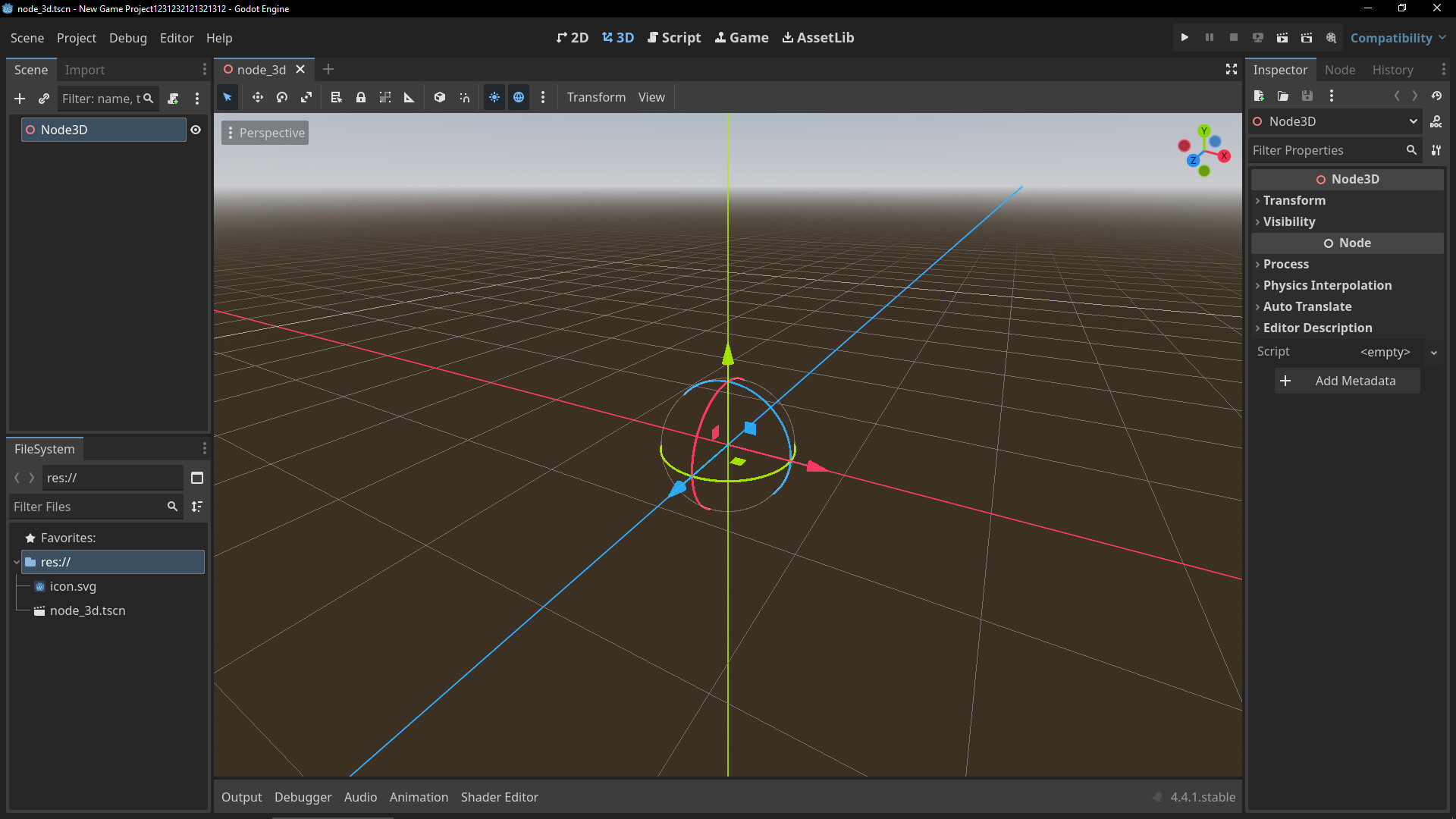Lock the selected node
1456x819 pixels.
click(x=361, y=97)
